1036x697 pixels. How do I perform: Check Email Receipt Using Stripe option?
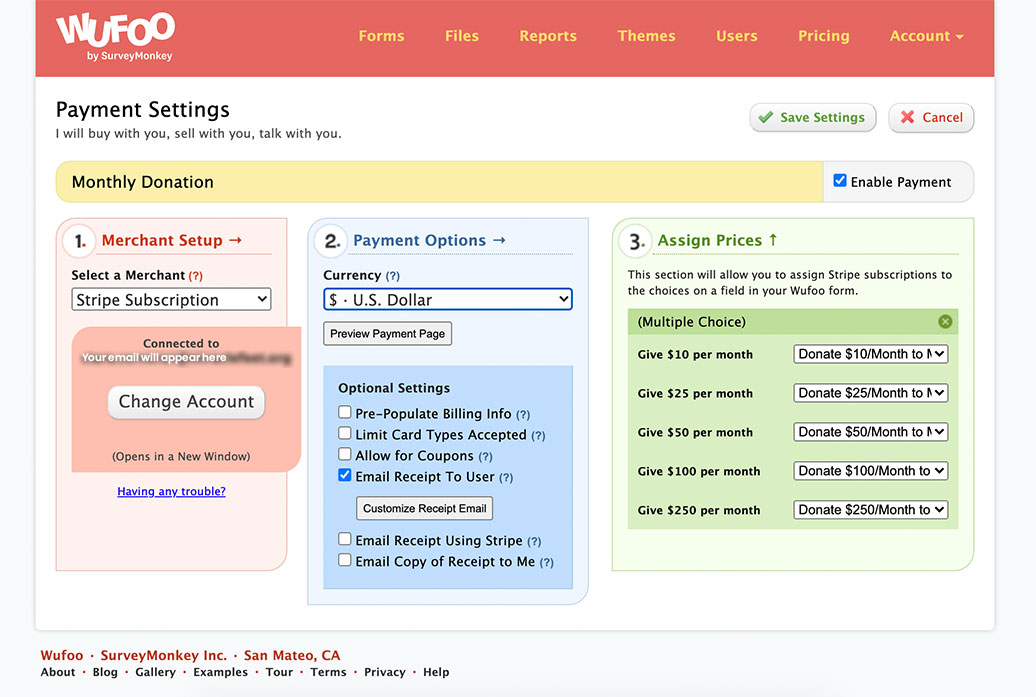344,539
